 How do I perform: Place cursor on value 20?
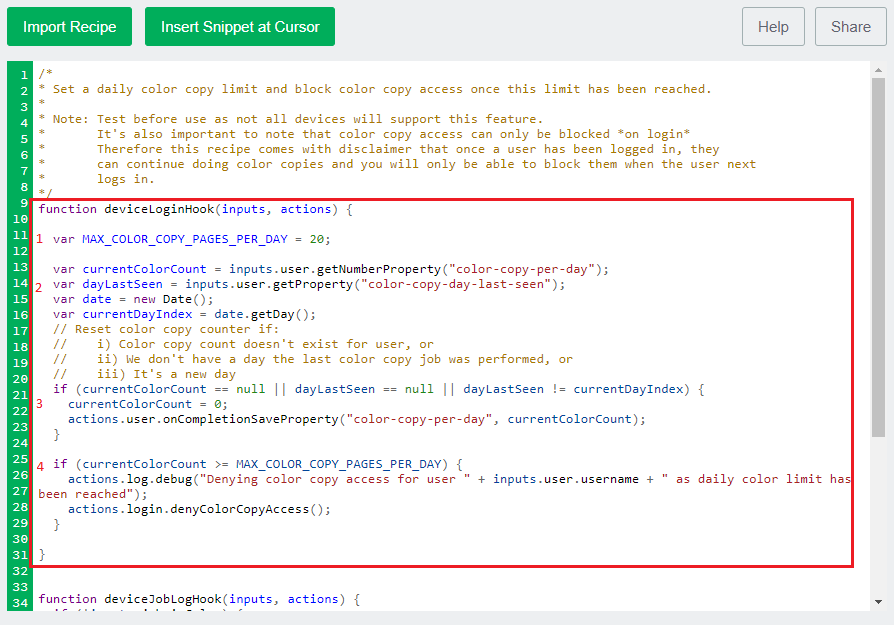click(x=317, y=240)
